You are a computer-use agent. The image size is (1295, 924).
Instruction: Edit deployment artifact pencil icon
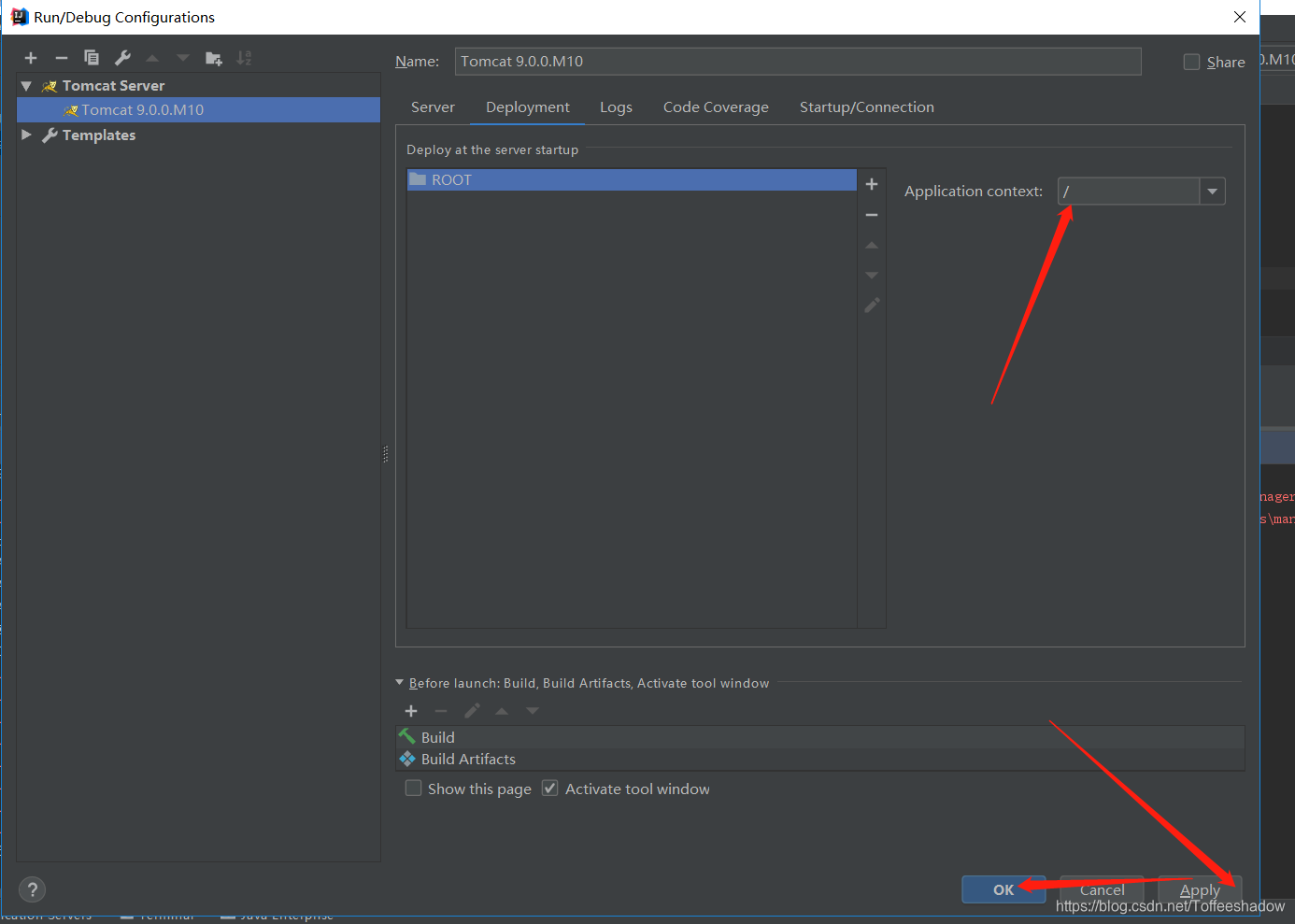pyautogui.click(x=872, y=306)
